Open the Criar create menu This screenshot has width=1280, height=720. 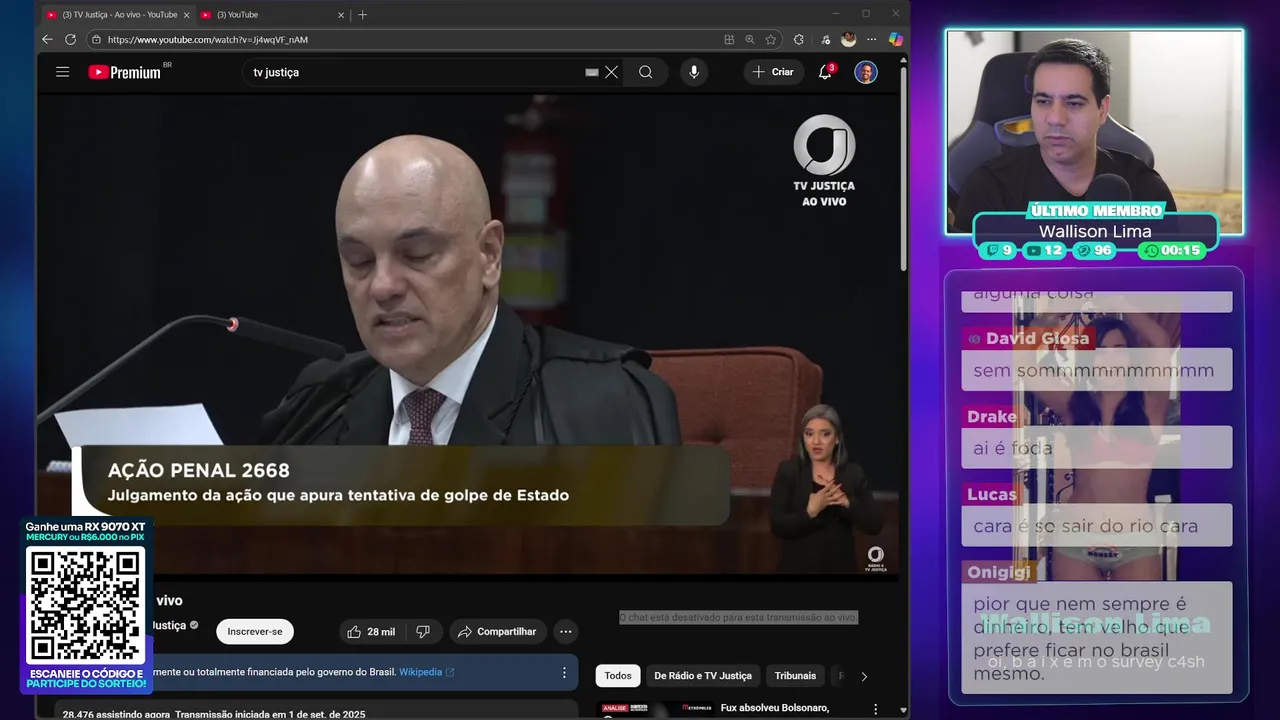pos(773,72)
